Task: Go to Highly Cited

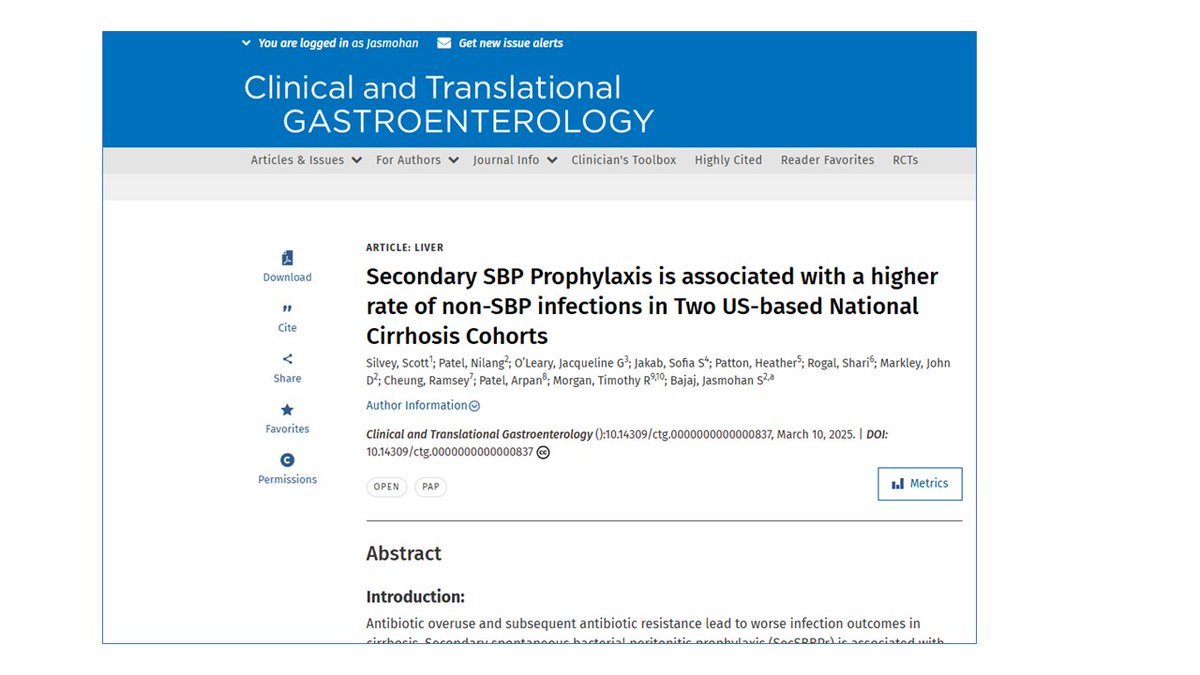Action: (728, 160)
